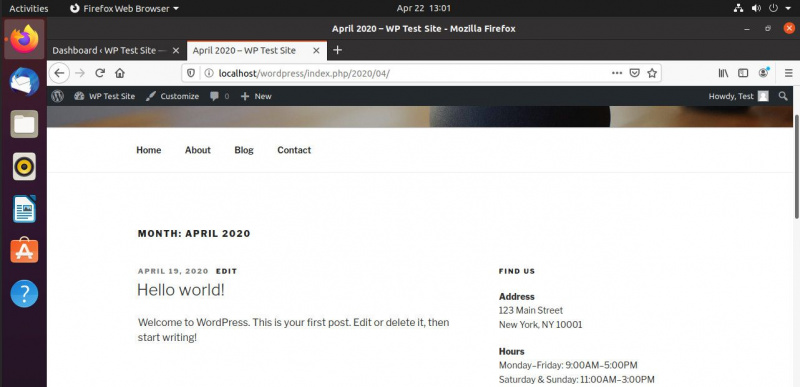Open volume icon in top bar
Image resolution: width=800 pixels, height=387 pixels.
click(756, 8)
